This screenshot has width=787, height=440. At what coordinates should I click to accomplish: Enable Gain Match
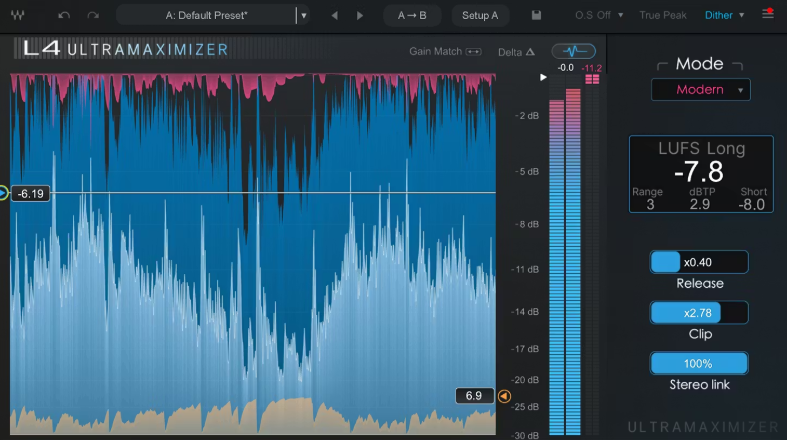click(x=445, y=51)
